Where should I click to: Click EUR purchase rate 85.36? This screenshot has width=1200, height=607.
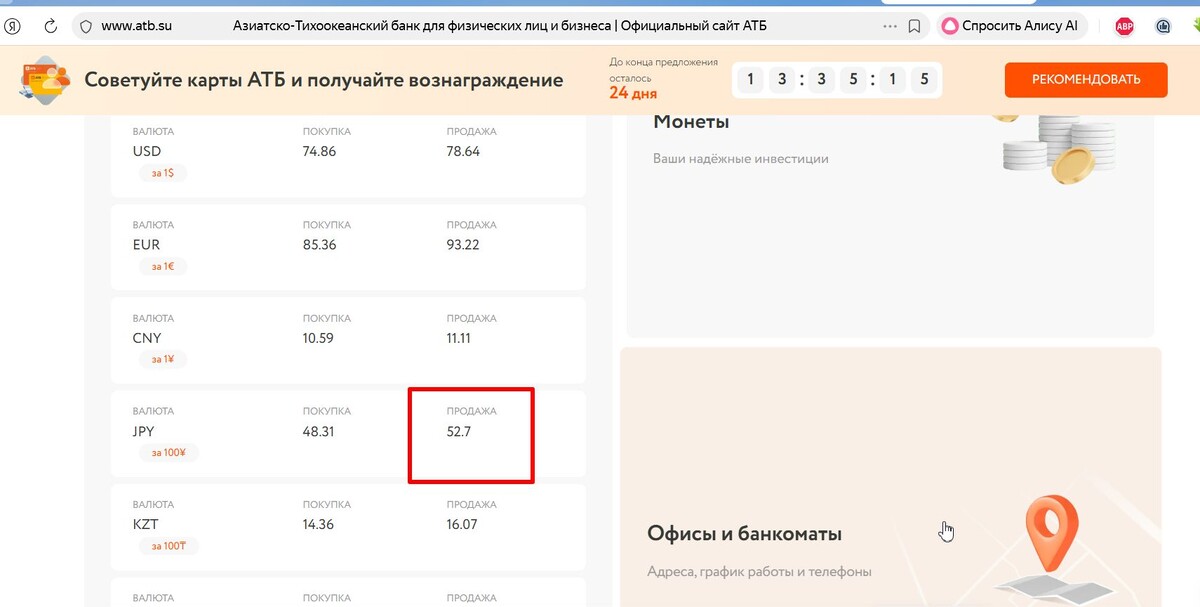[x=319, y=245]
